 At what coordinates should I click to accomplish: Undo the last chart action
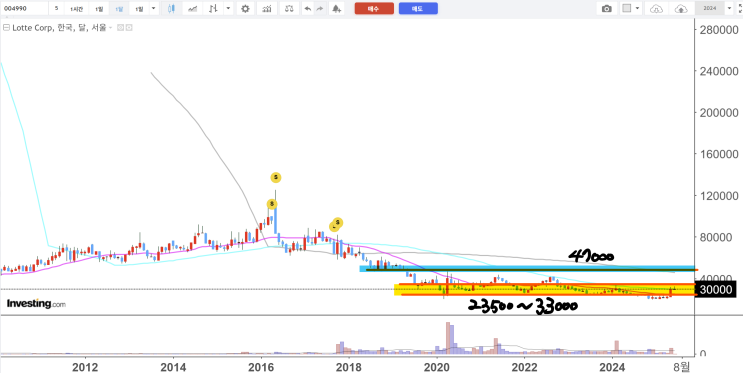click(x=308, y=9)
